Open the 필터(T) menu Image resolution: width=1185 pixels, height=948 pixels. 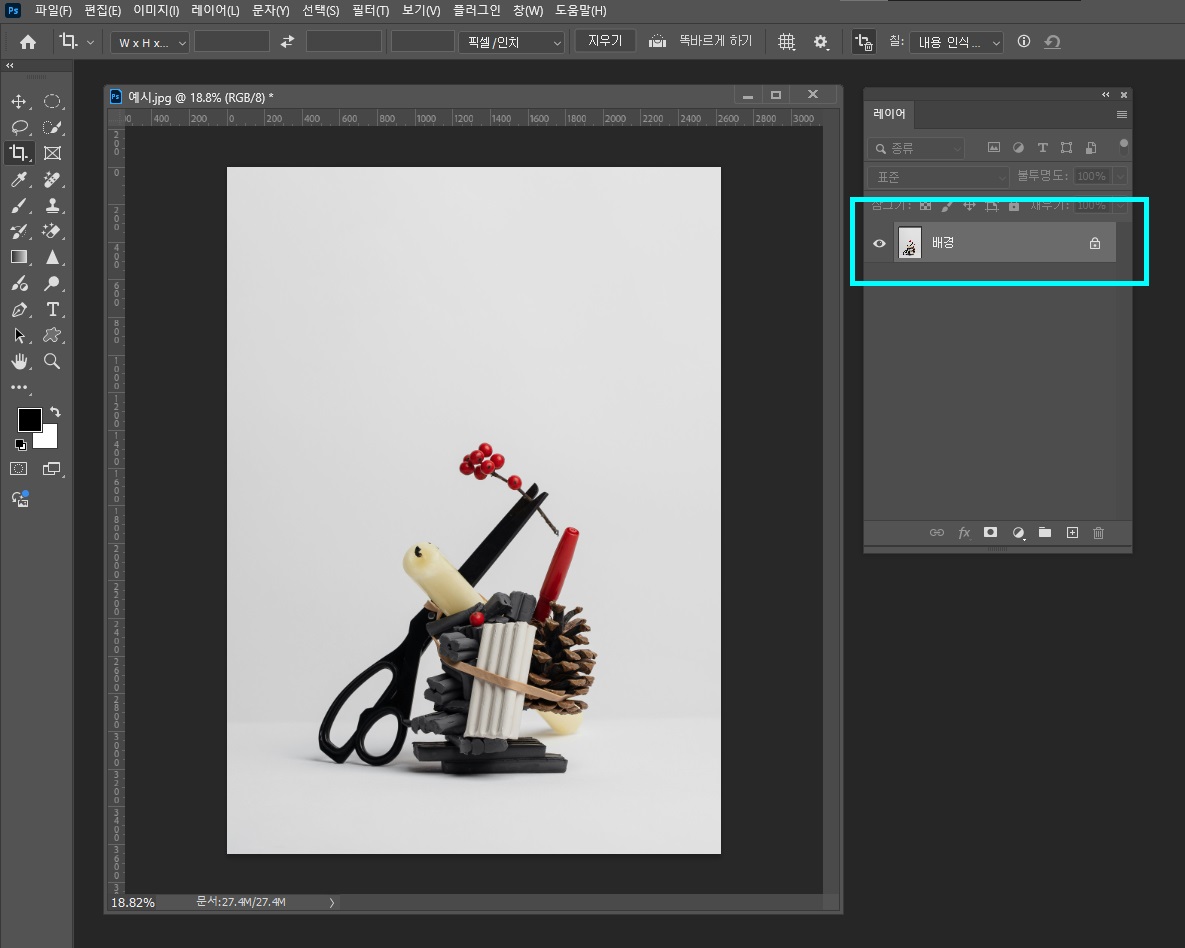(x=370, y=11)
